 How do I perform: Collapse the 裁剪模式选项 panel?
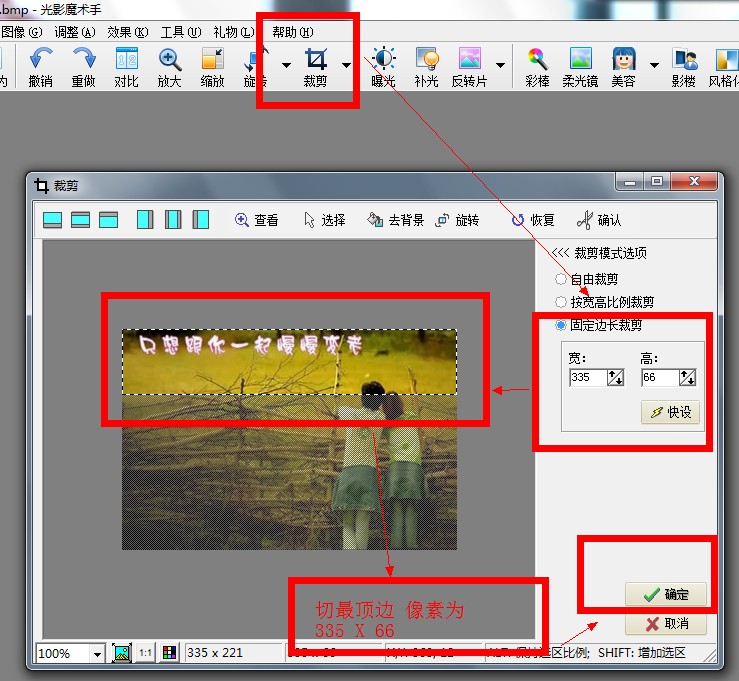[x=561, y=253]
